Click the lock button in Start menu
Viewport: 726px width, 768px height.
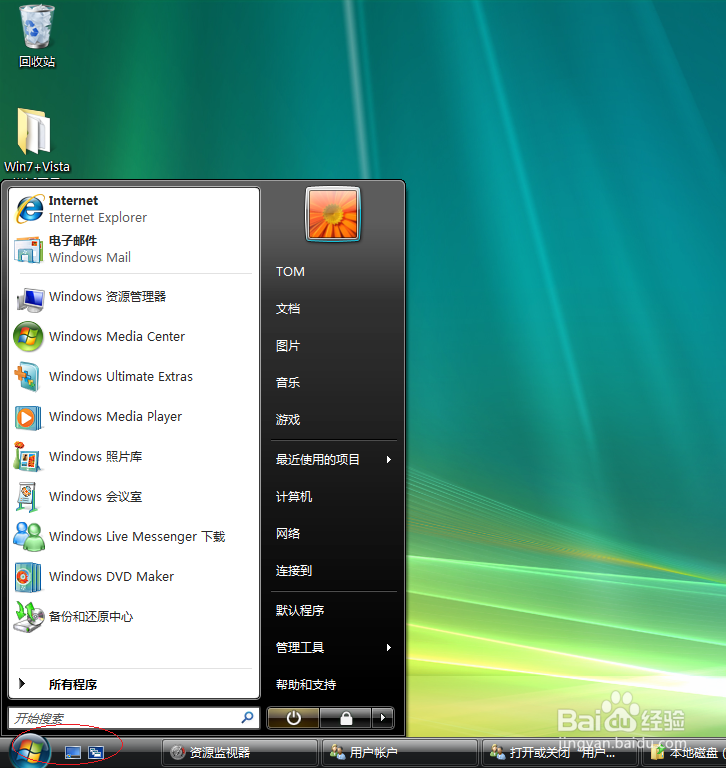click(346, 719)
